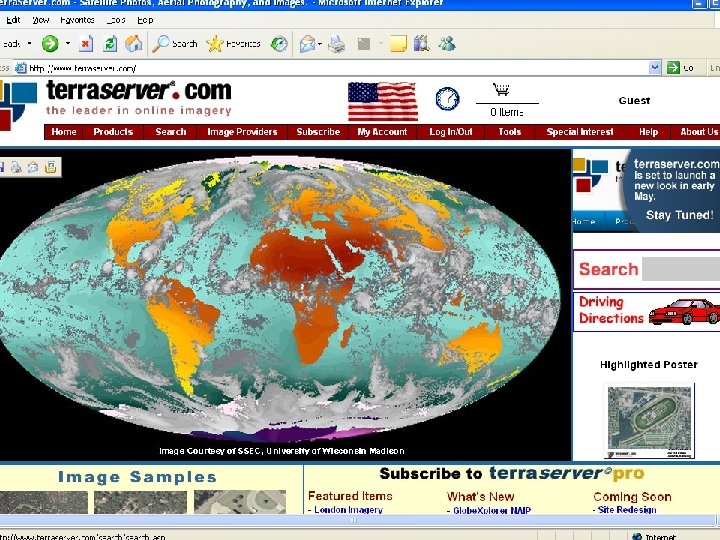
Task: Click the American flag image
Action: (x=382, y=101)
